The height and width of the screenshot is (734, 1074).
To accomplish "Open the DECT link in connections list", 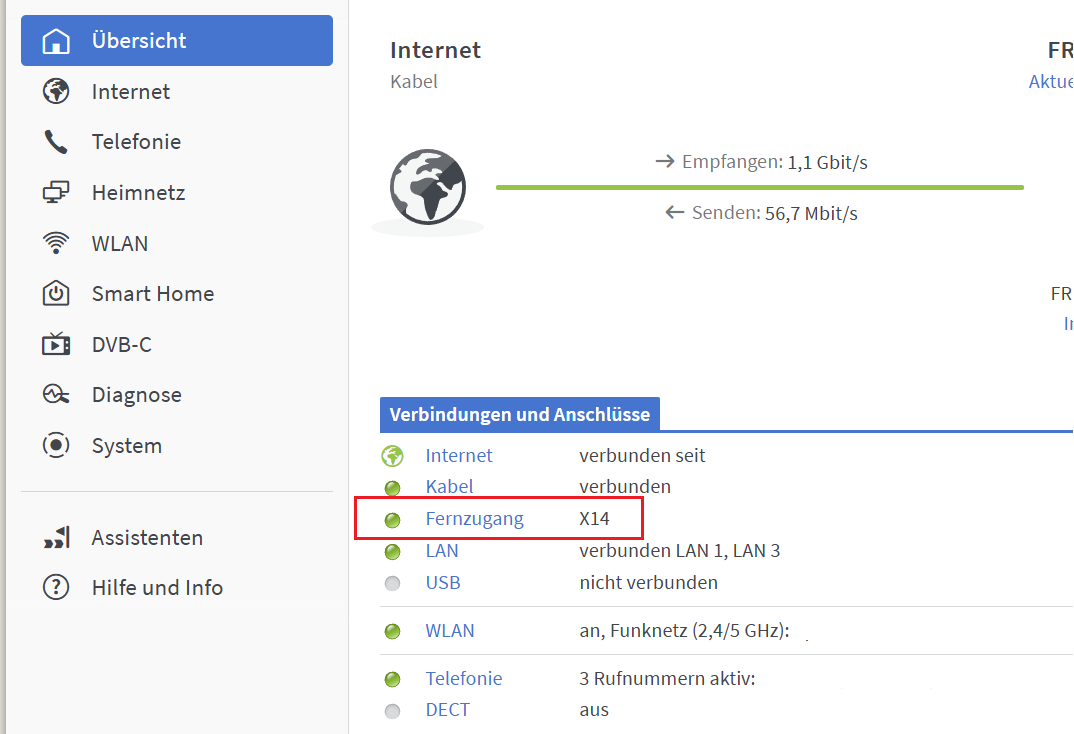I will click(447, 710).
